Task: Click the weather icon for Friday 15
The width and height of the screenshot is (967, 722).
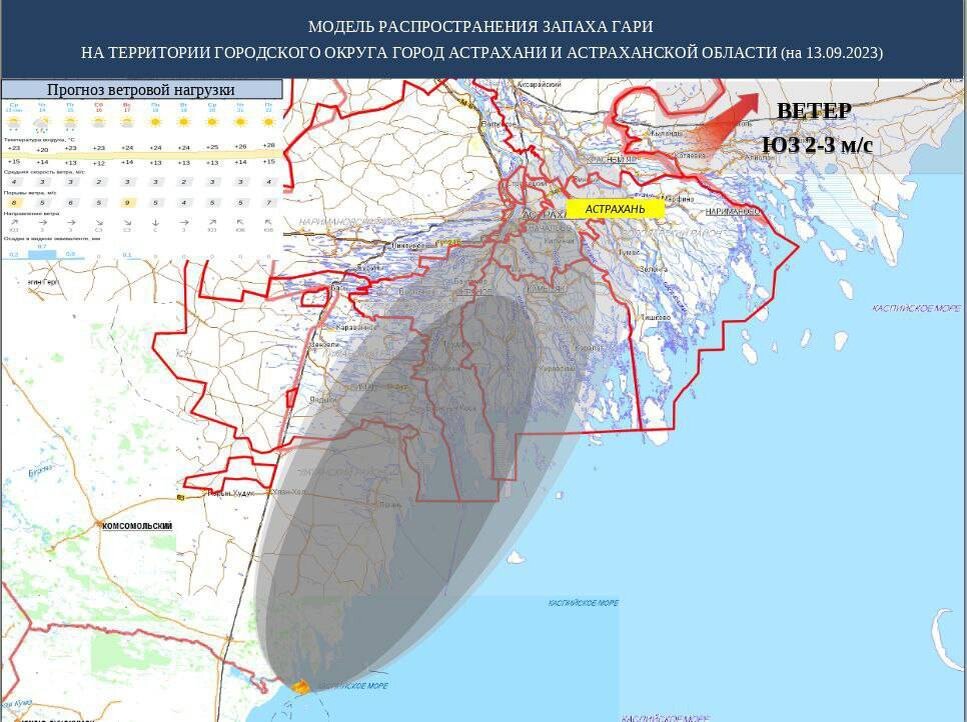Action: [70, 124]
